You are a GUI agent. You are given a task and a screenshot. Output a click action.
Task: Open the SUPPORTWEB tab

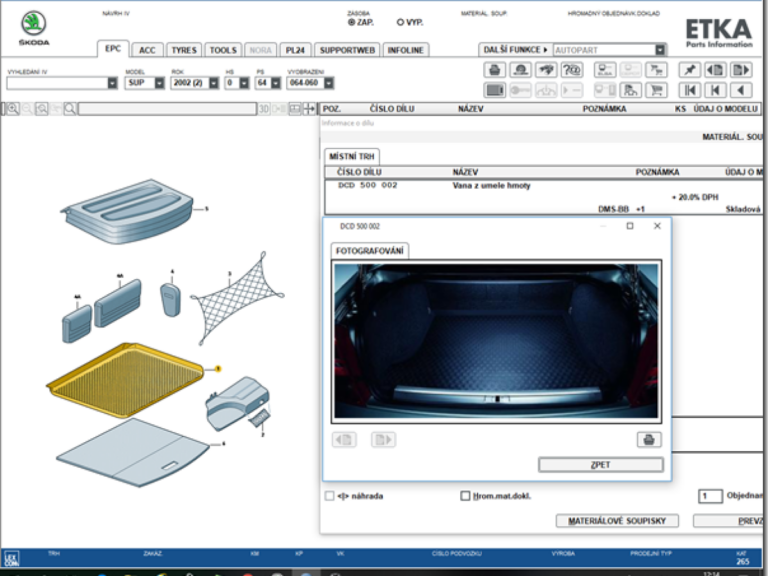[347, 50]
